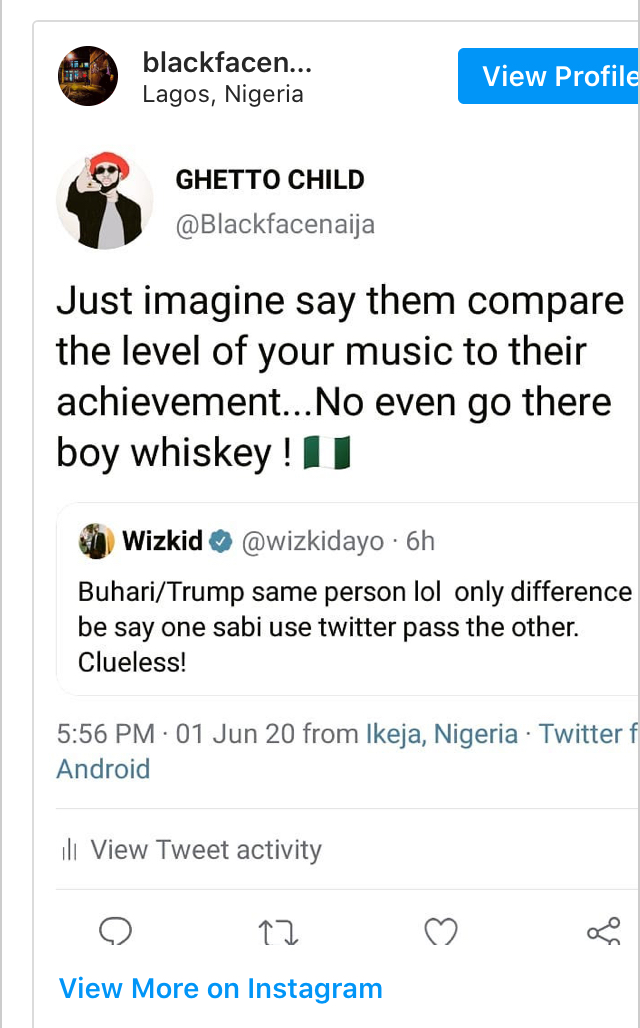Click View Tweet activity text
The width and height of the screenshot is (640, 1028).
206,850
